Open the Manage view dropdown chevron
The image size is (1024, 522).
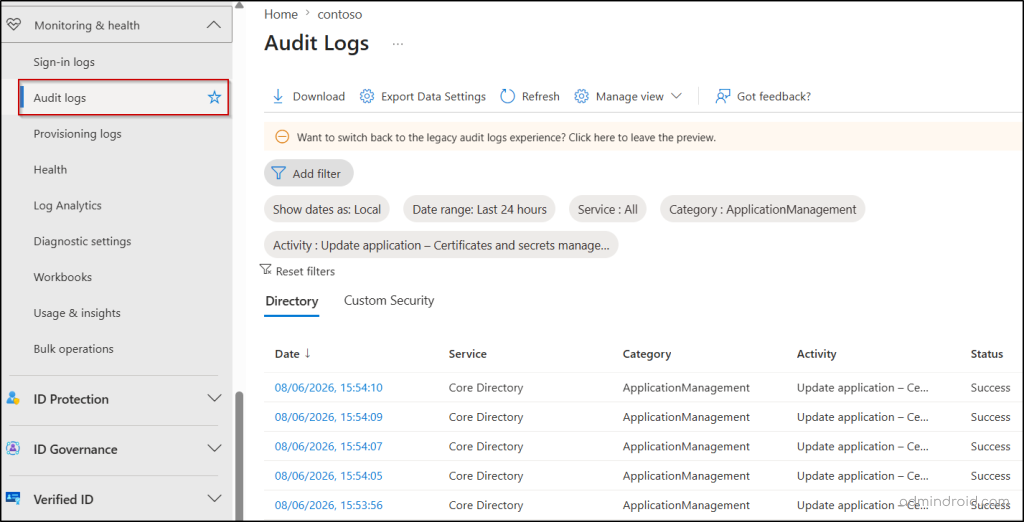(677, 96)
